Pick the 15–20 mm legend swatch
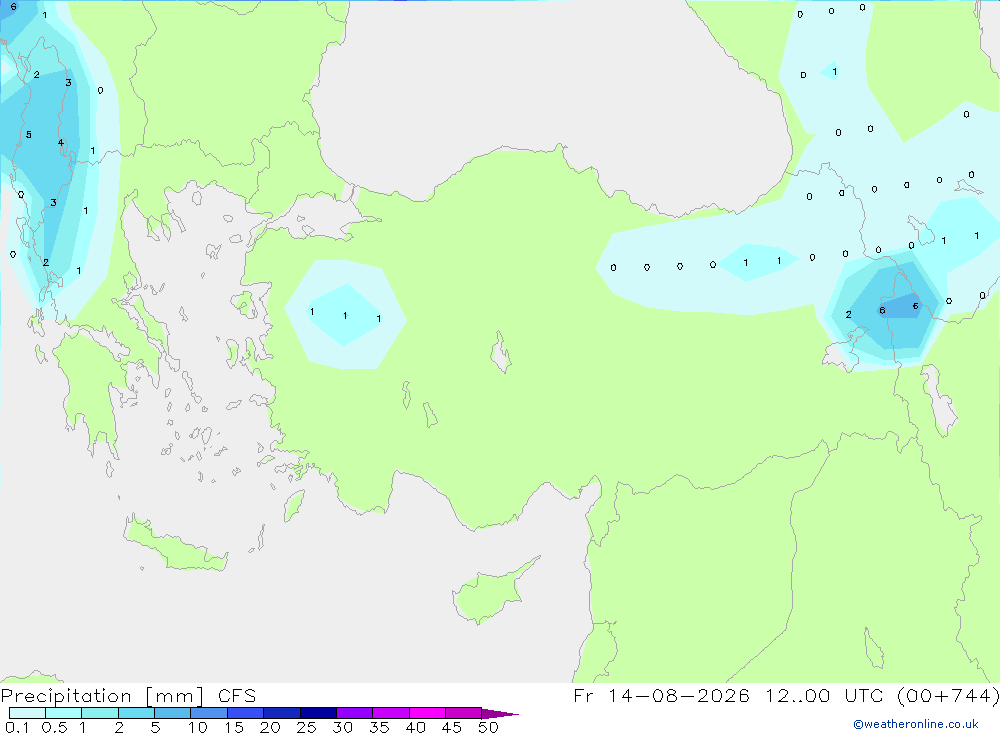 point(245,713)
